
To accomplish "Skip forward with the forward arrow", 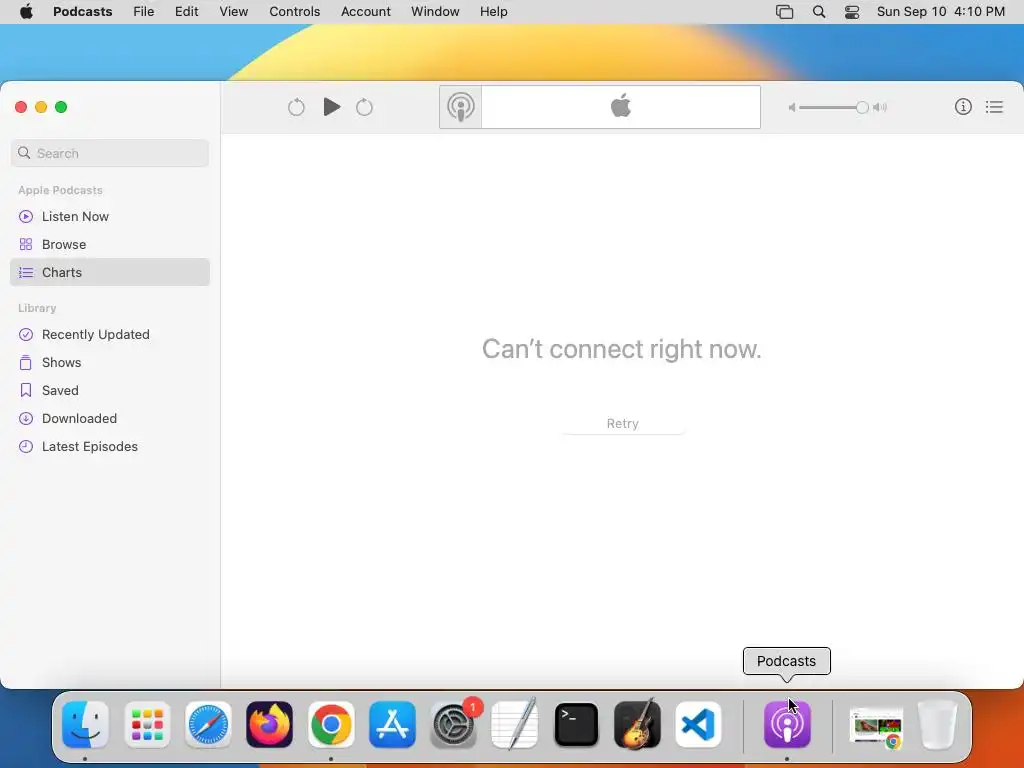I will pos(364,107).
